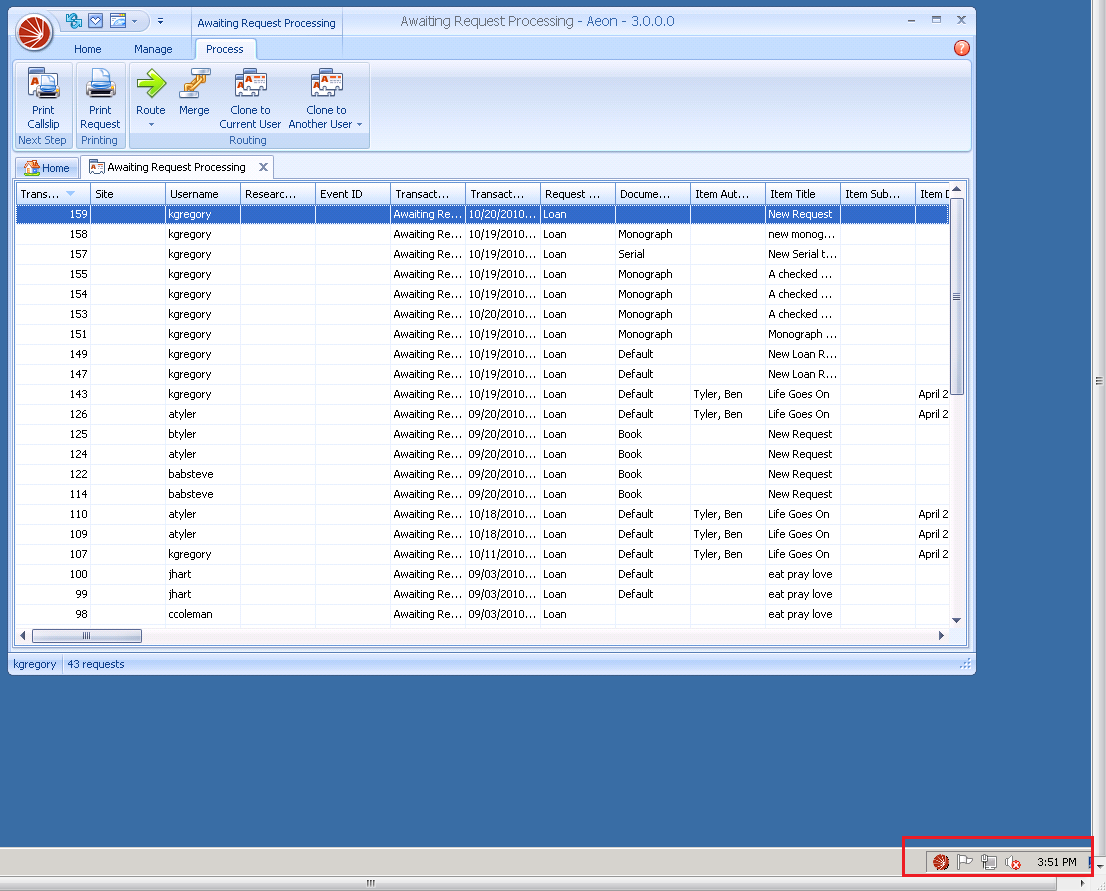1106x891 pixels.
Task: Switch to the Manage ribbon tab
Action: coord(153,48)
